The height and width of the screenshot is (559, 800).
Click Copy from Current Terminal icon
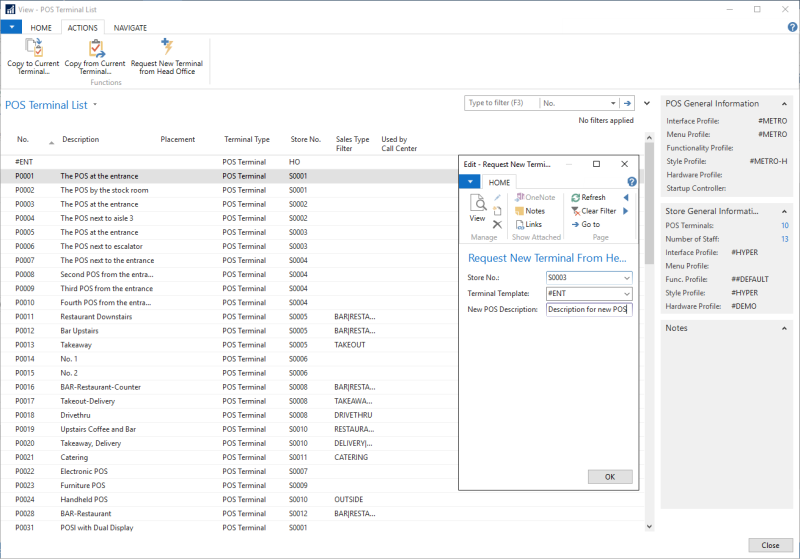(95, 48)
